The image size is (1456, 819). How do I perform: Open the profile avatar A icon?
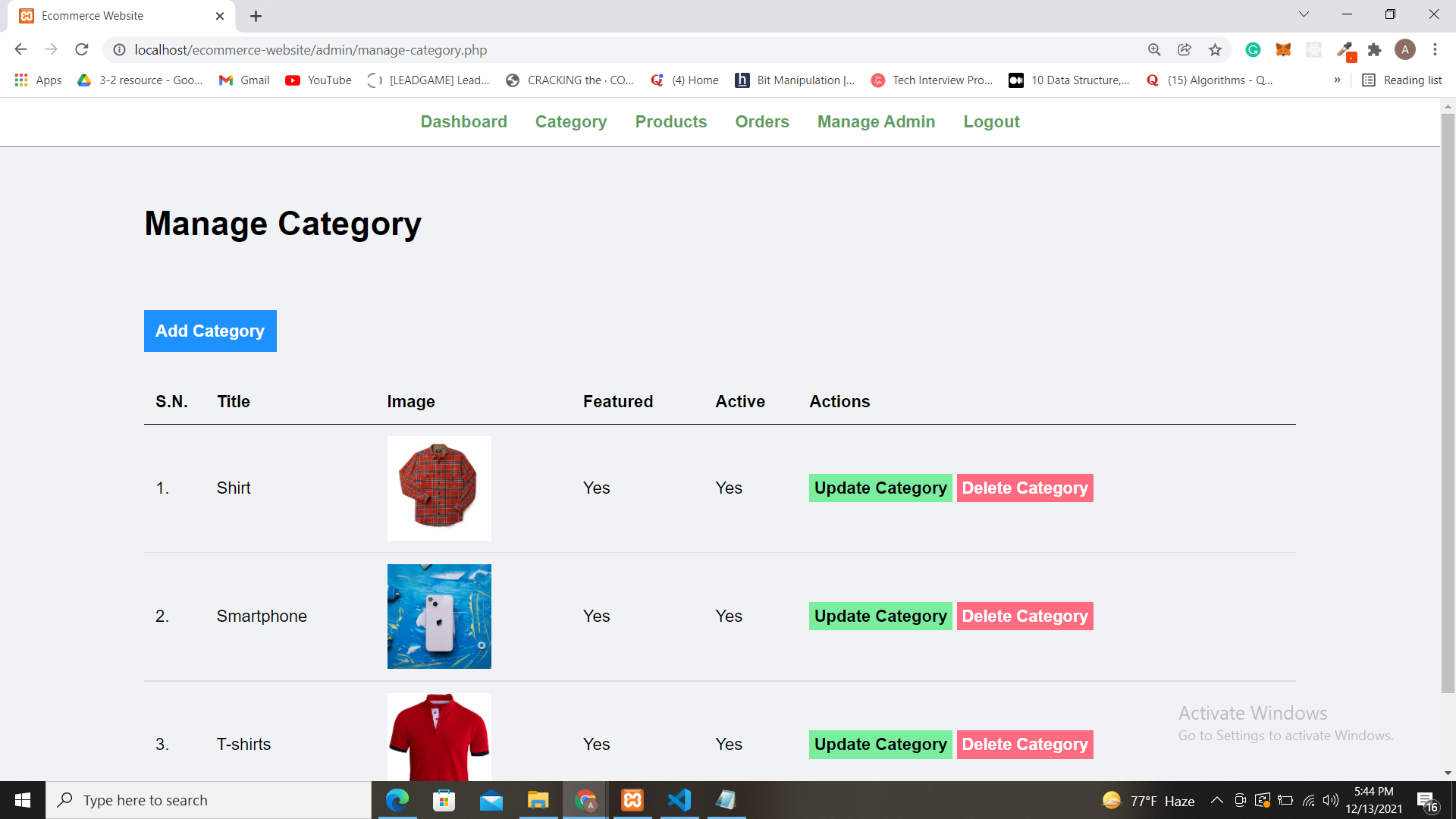pyautogui.click(x=1405, y=49)
